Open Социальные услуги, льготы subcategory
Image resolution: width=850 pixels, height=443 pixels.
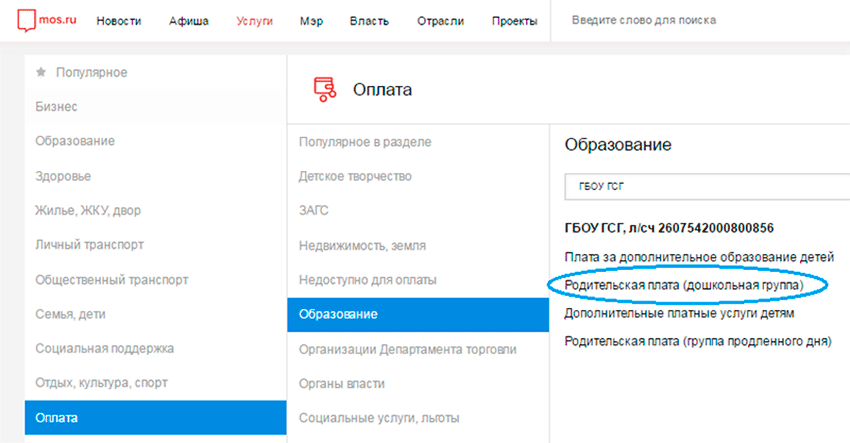click(x=379, y=418)
